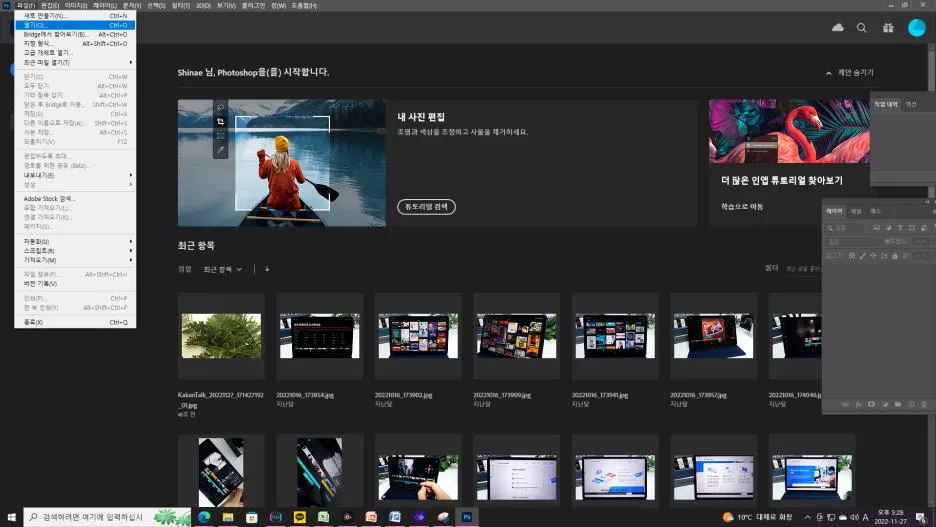936x527 pixels.
Task: Switch to the 작업 내역 panel tab
Action: (886, 104)
